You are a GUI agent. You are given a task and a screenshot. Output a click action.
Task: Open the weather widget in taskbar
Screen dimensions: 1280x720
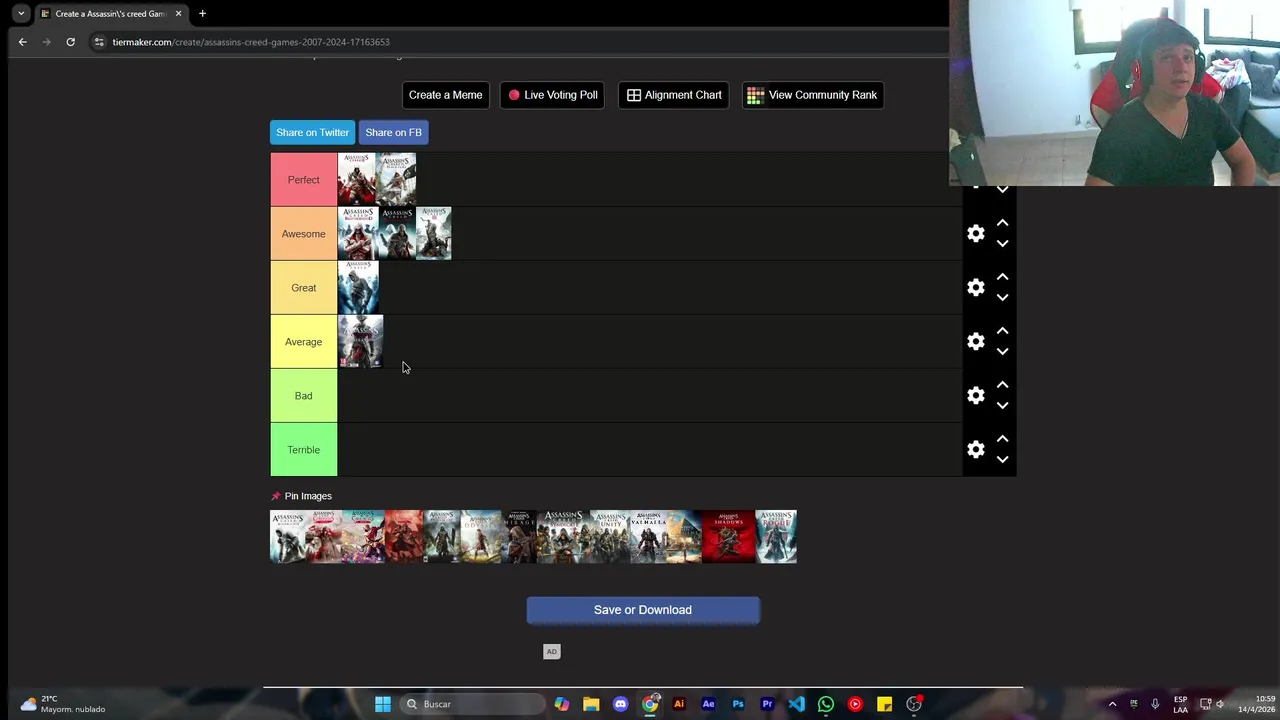coord(65,704)
